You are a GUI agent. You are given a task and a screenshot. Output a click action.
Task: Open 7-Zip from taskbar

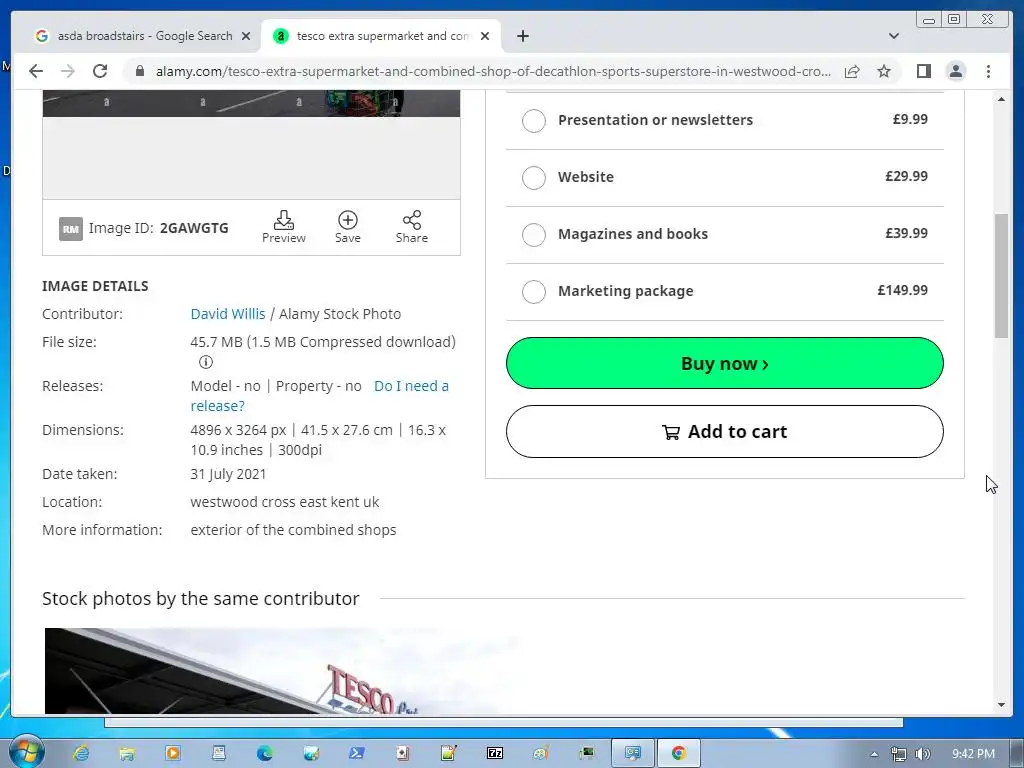point(495,753)
